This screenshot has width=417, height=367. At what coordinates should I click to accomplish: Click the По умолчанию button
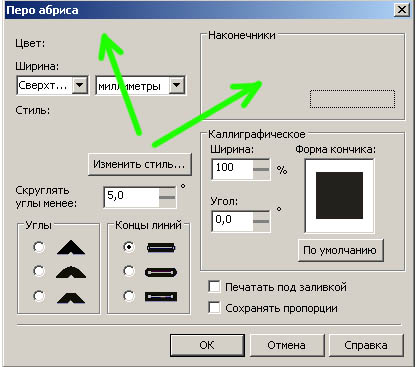(x=341, y=250)
